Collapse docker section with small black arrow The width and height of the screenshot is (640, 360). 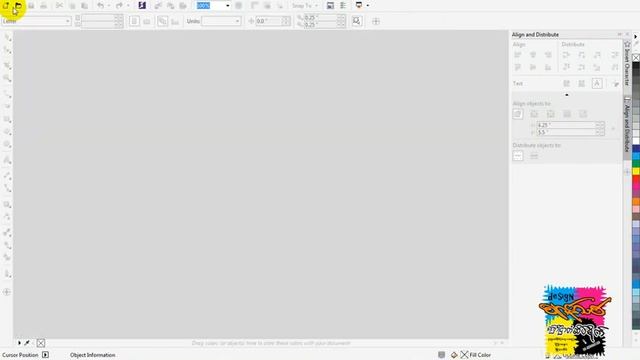point(567,95)
